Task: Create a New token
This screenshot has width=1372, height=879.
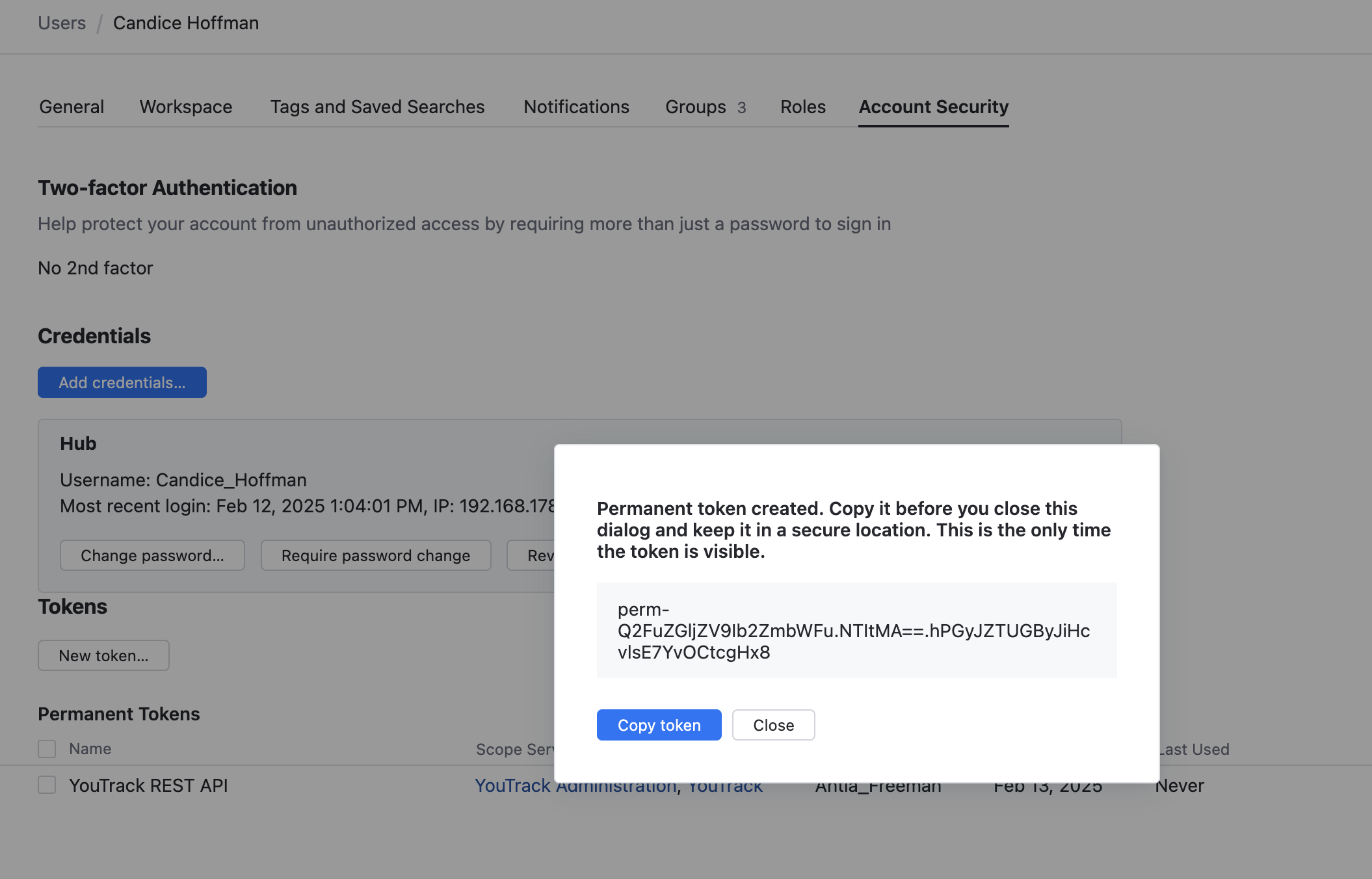Action: [x=103, y=655]
